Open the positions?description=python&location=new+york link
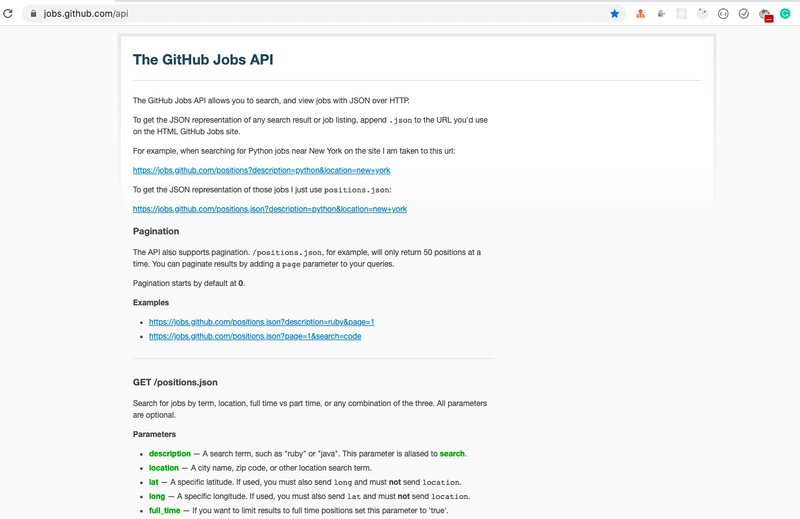Screen dimensions: 800x519 (261, 170)
